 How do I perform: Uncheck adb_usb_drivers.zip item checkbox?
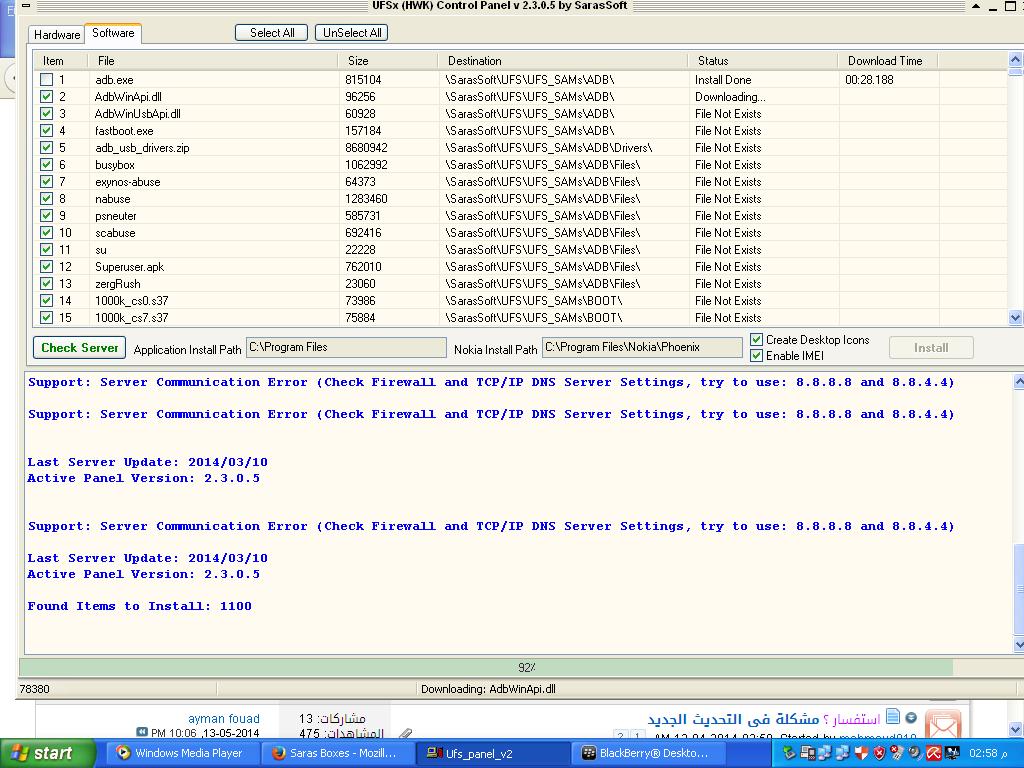tap(46, 148)
